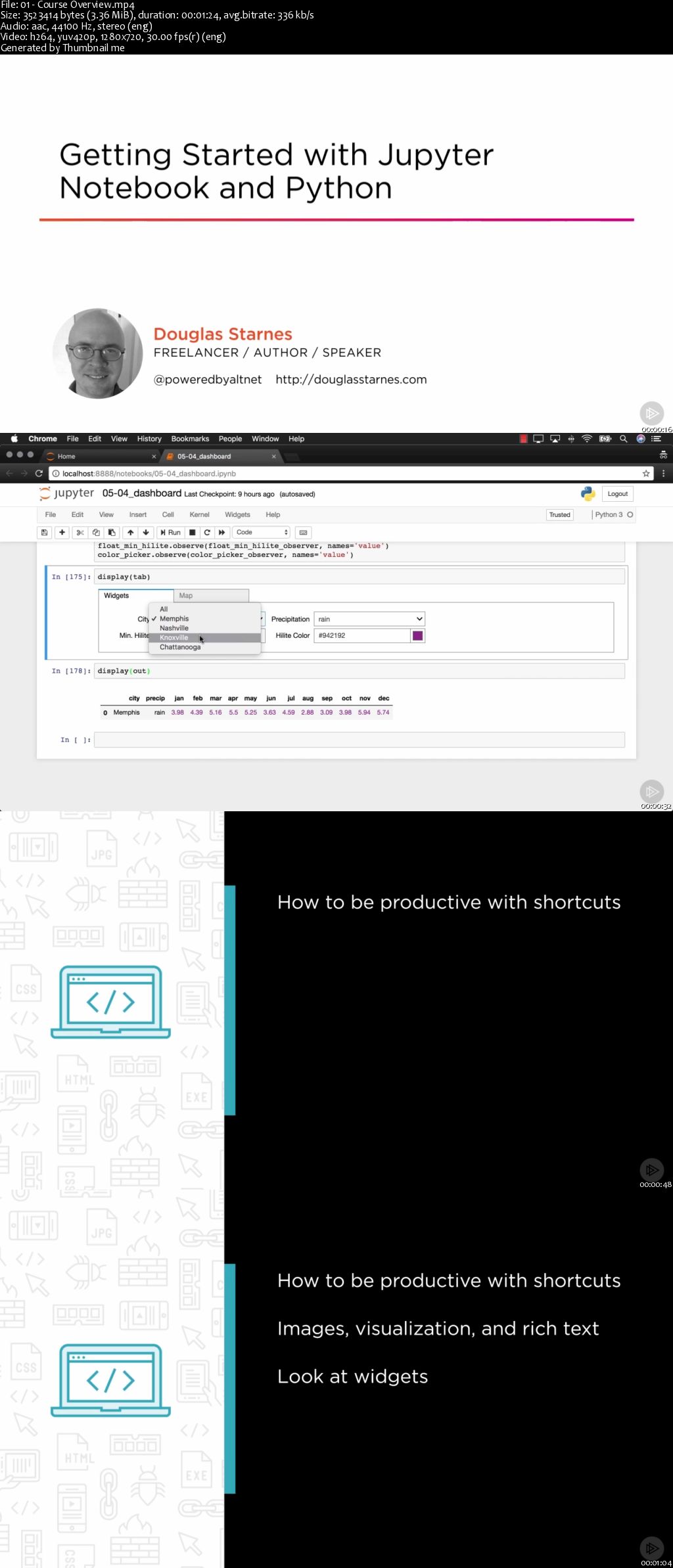Close the 05-04_dashboard browser tab
The image size is (673, 1568).
274,456
